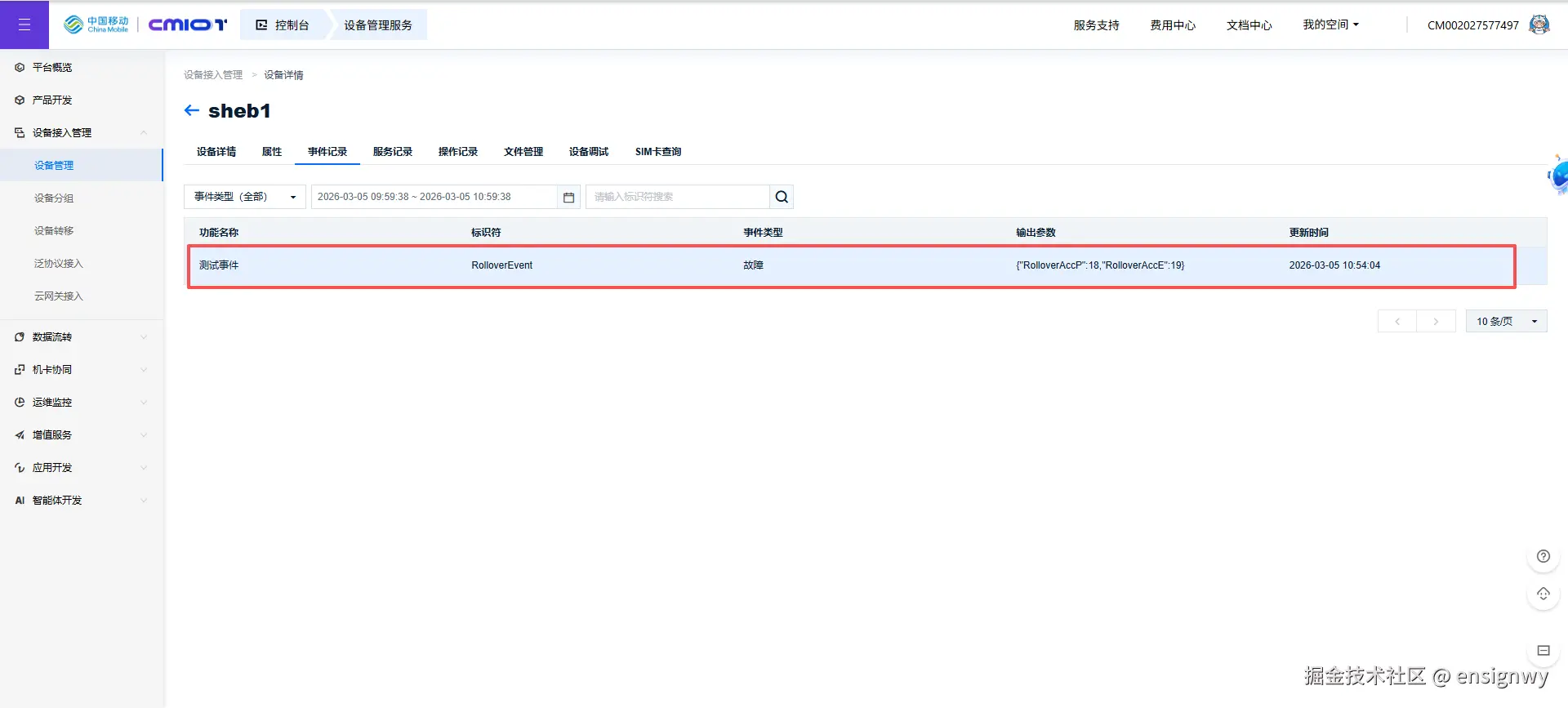The image size is (1568, 708).
Task: Switch to the 文件管理 tab
Action: pos(523,151)
